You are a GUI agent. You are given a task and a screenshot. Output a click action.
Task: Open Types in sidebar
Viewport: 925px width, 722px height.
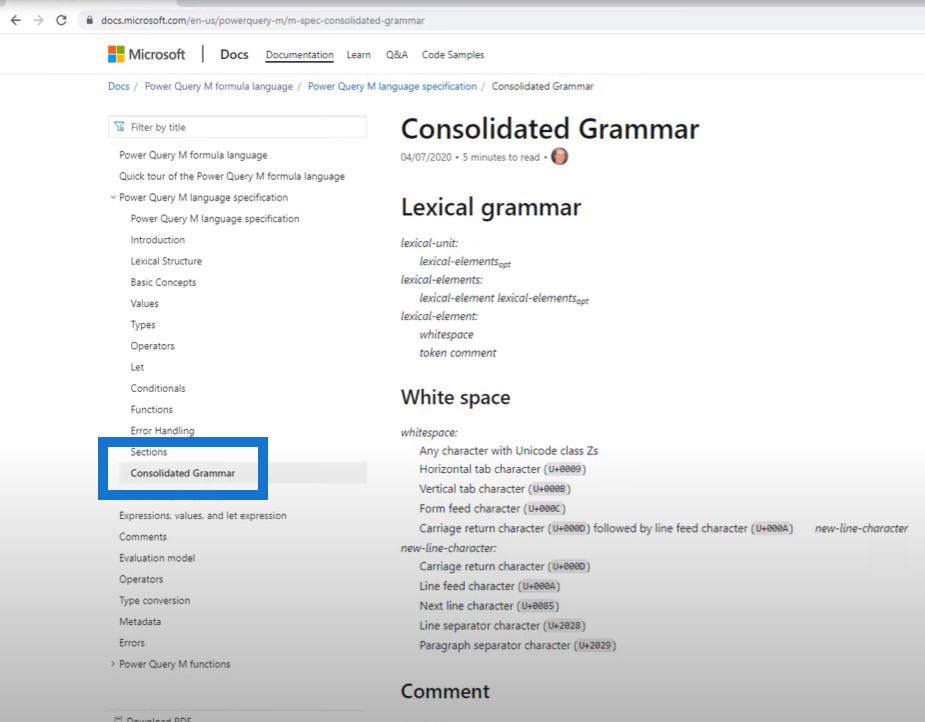(x=143, y=325)
